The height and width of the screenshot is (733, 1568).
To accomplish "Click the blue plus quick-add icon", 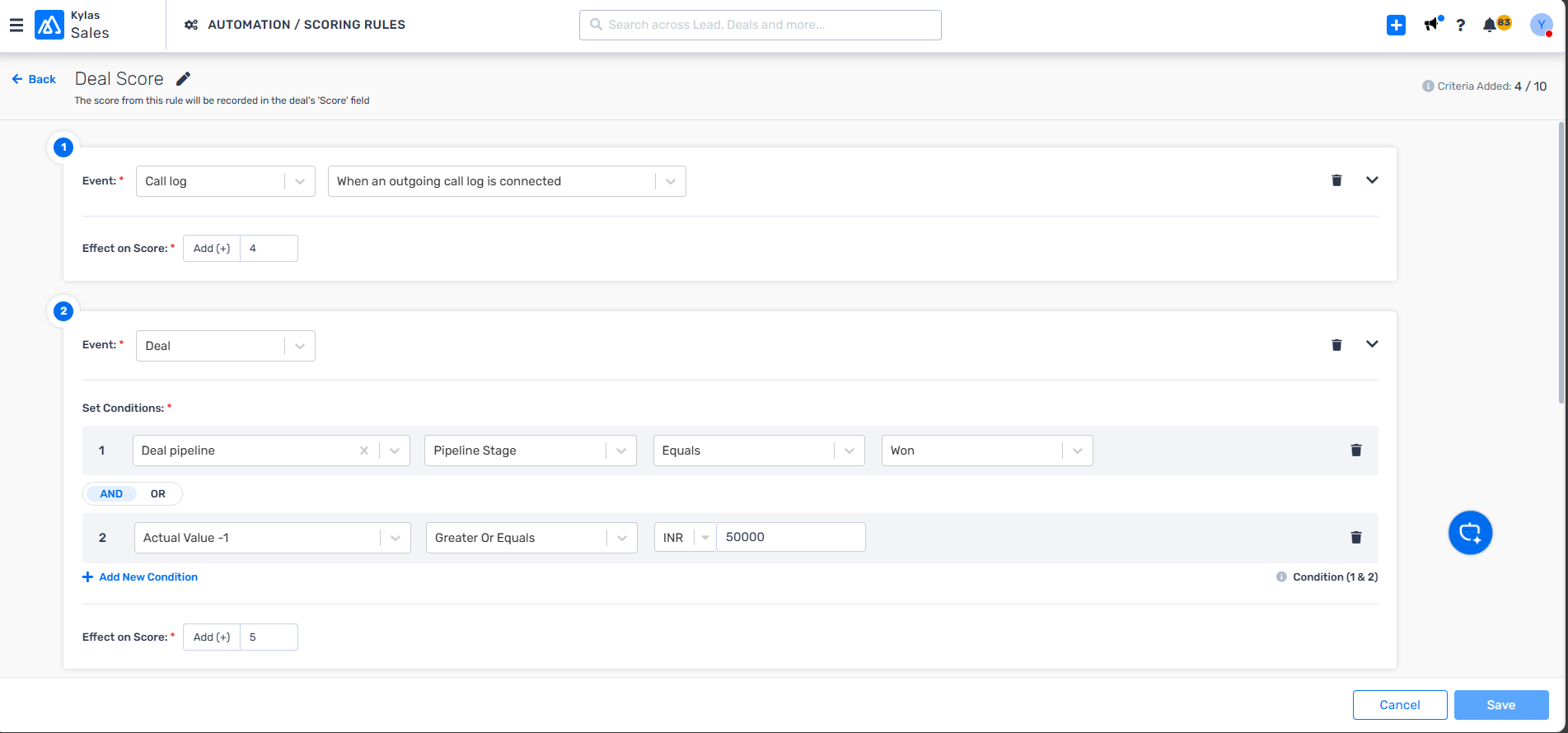I will pos(1396,26).
